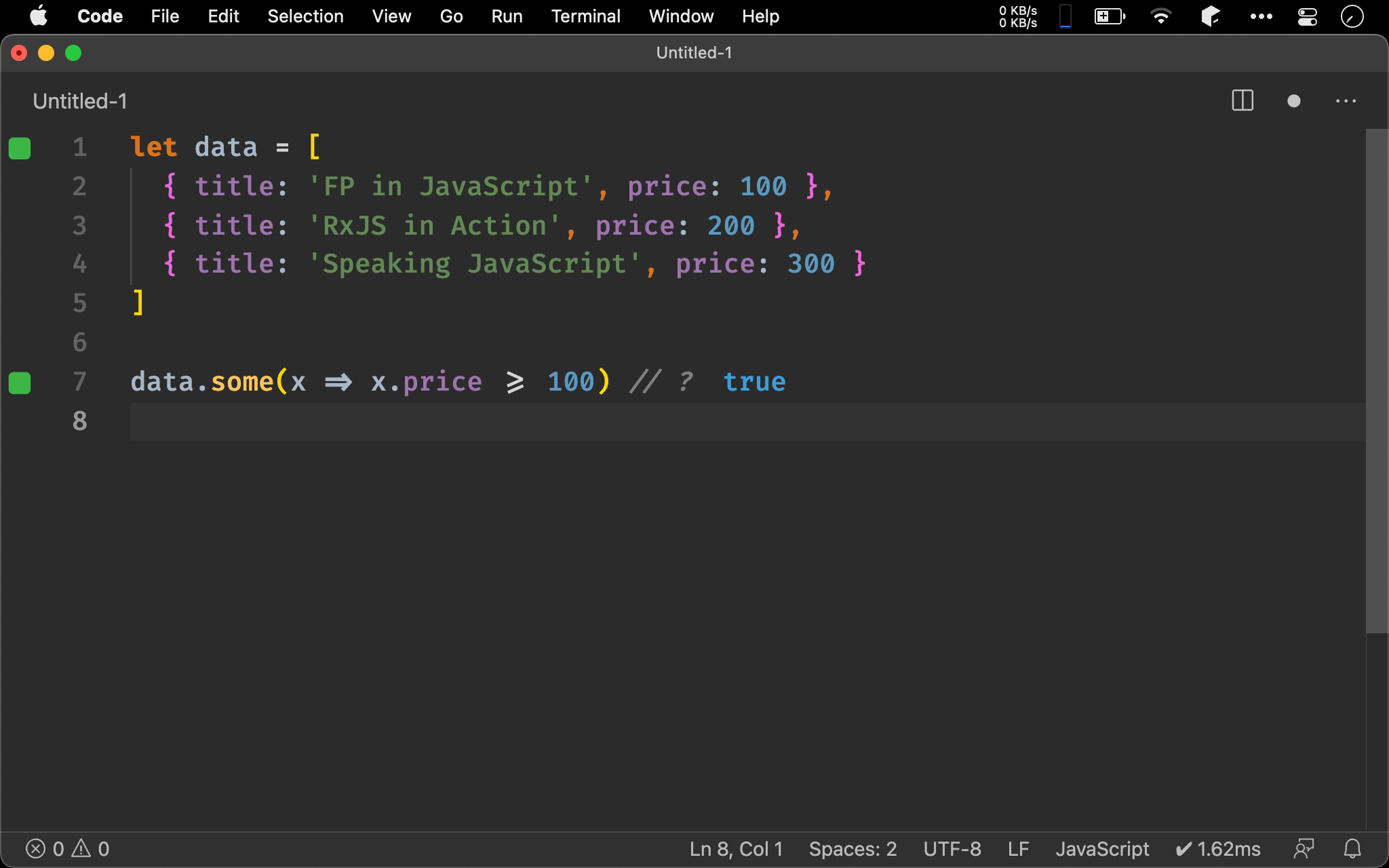Click the unsaved changes dot icon
This screenshot has height=868, width=1389.
[1293, 101]
